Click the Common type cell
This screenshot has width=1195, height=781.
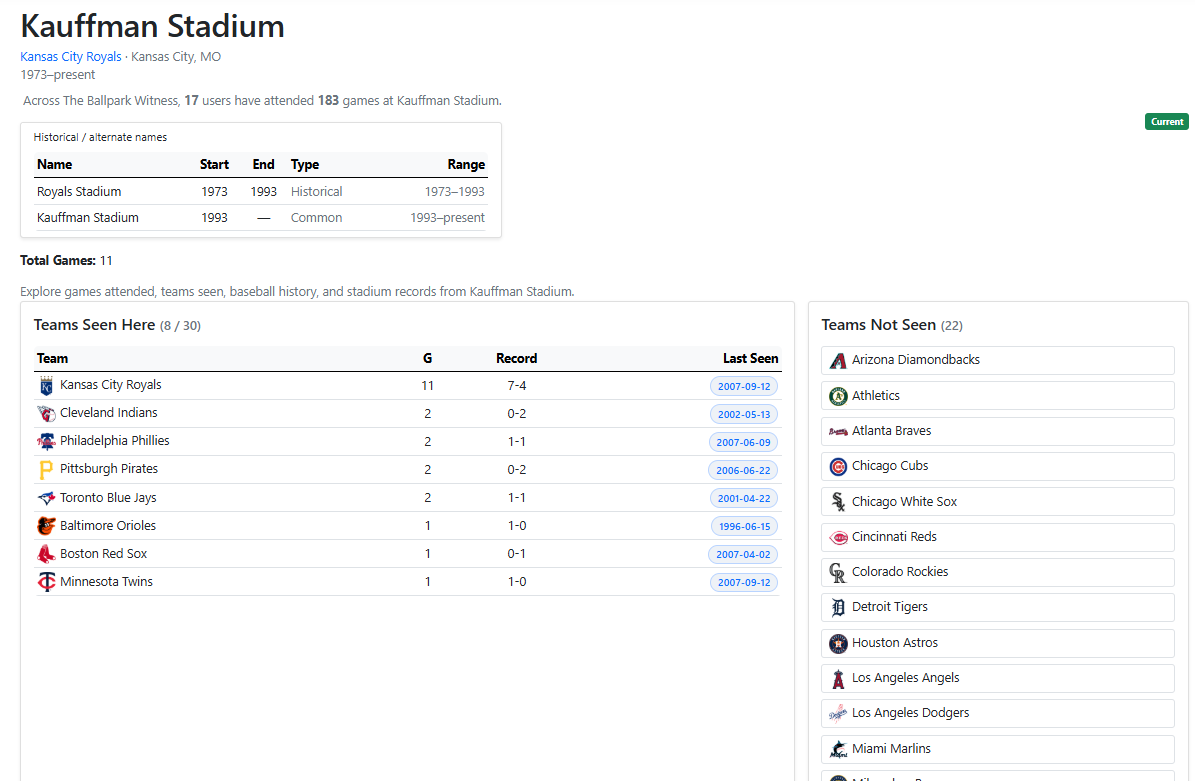pyautogui.click(x=316, y=217)
